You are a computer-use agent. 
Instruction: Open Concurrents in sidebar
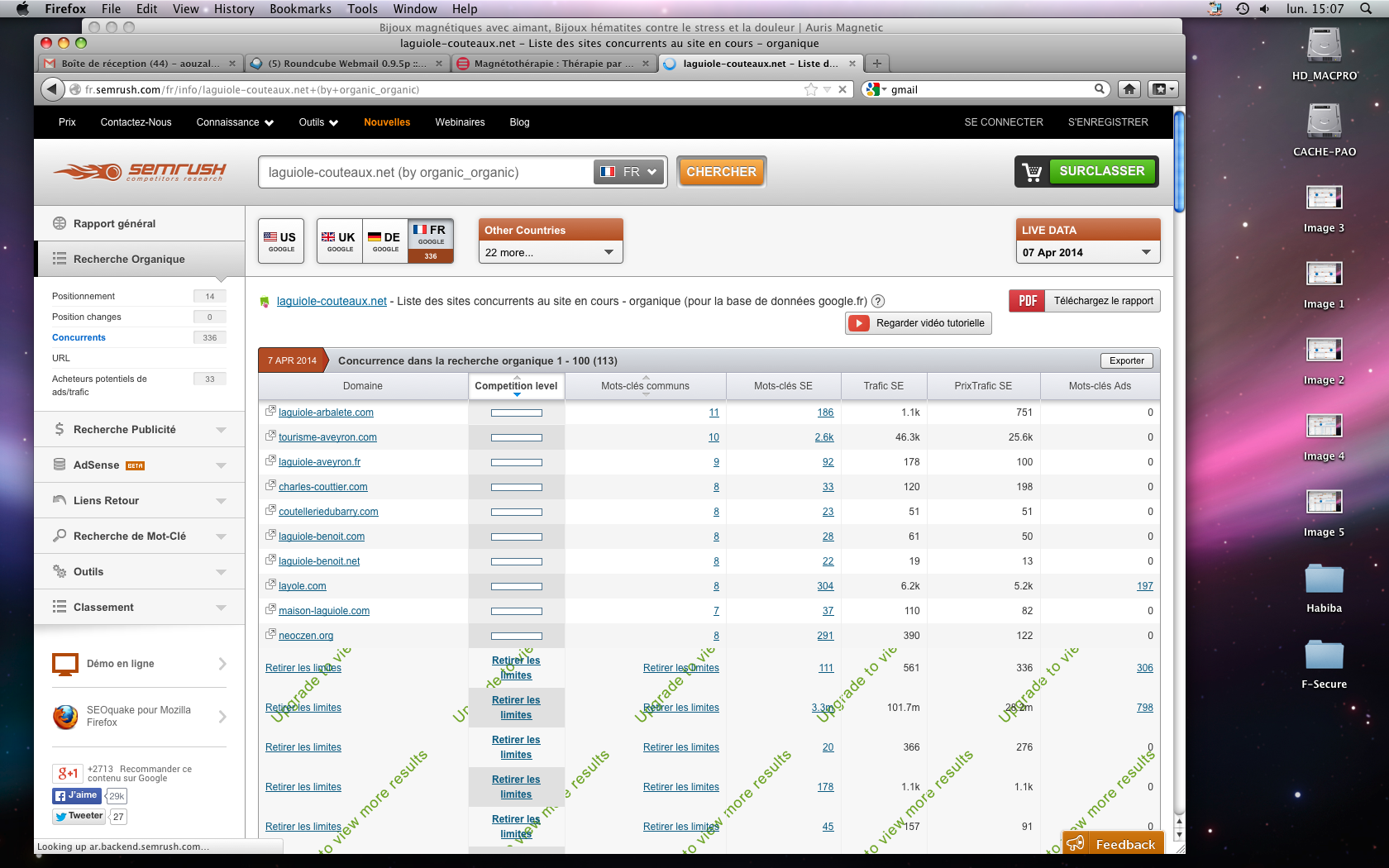(79, 337)
